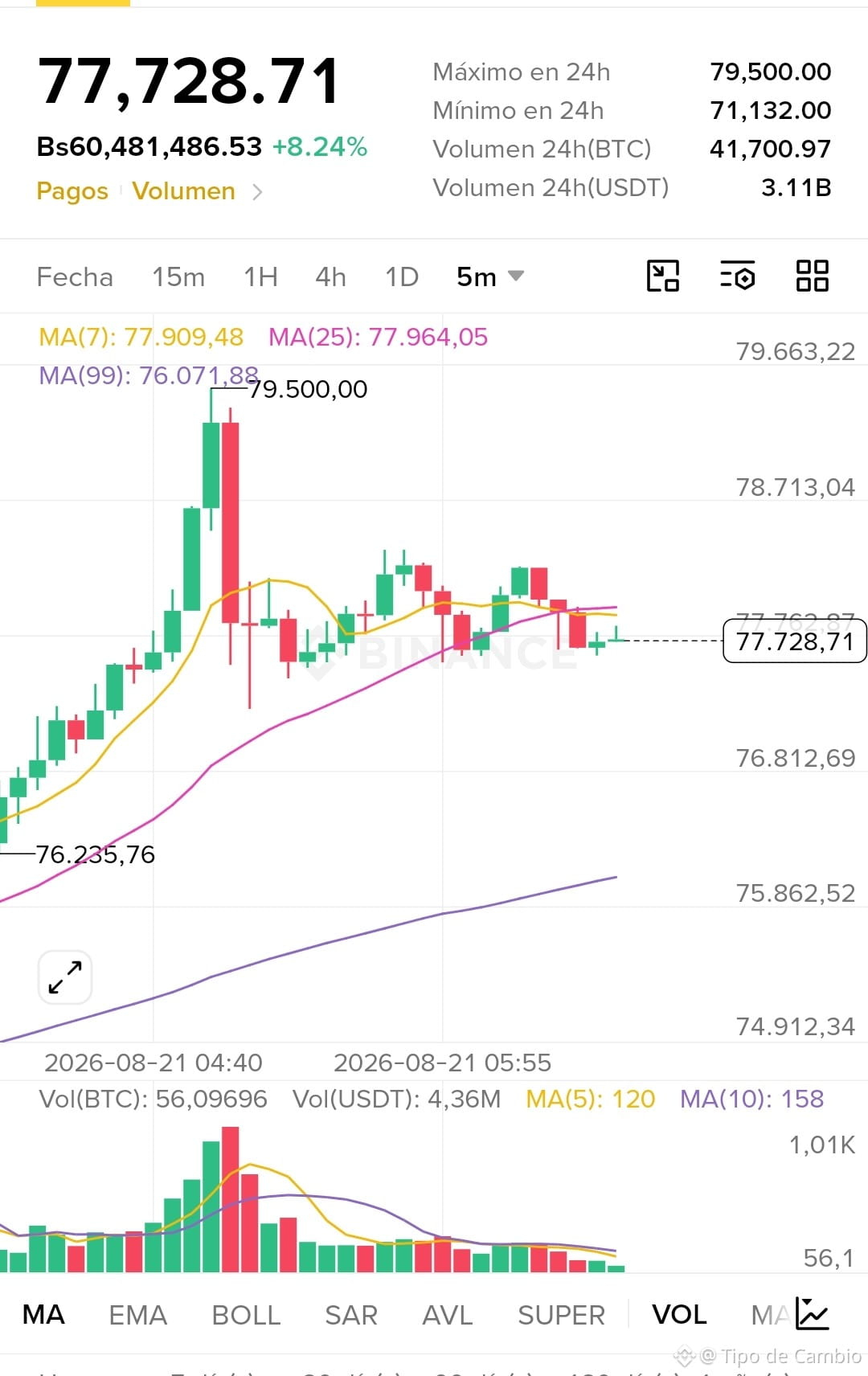Viewport: 868px width, 1376px height.
Task: Tap the 78.713,04 price axis label
Action: click(x=796, y=487)
